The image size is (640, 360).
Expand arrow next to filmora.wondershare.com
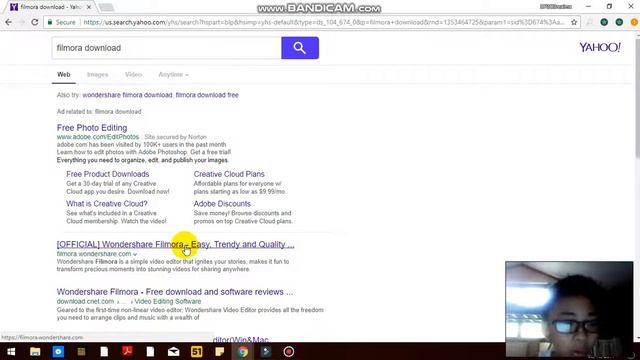click(x=135, y=254)
